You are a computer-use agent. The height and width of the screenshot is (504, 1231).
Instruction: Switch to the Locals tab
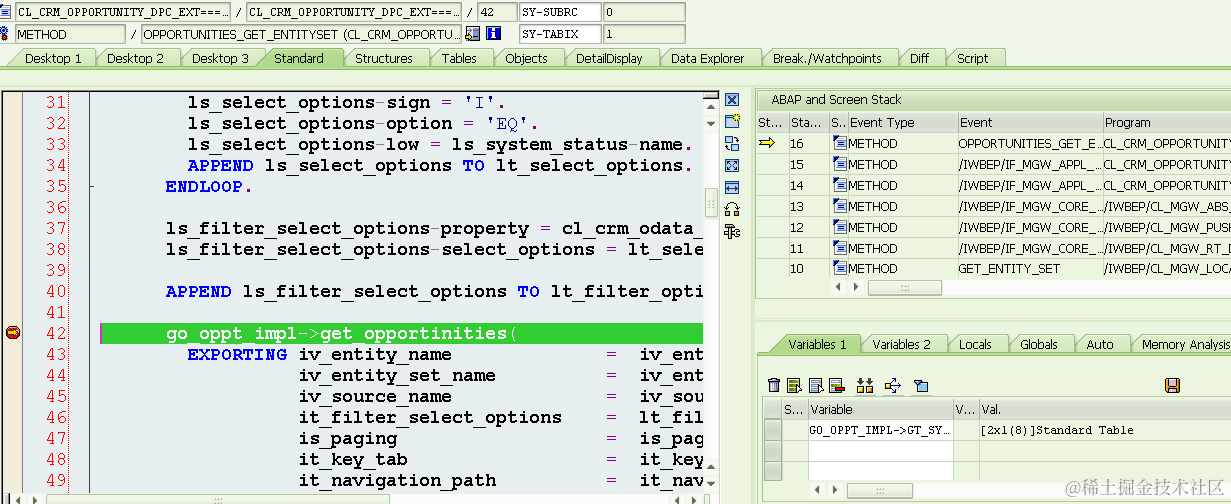[975, 344]
